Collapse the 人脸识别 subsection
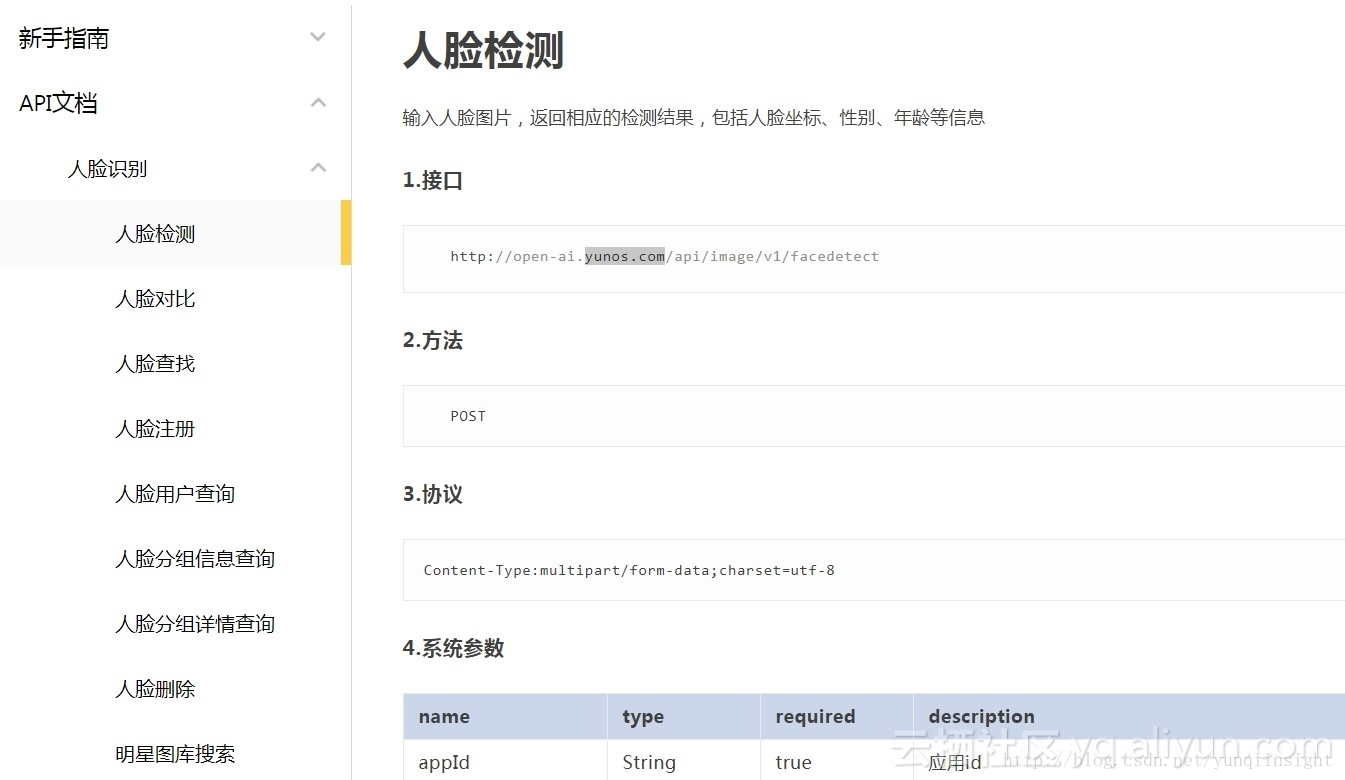 (107, 168)
